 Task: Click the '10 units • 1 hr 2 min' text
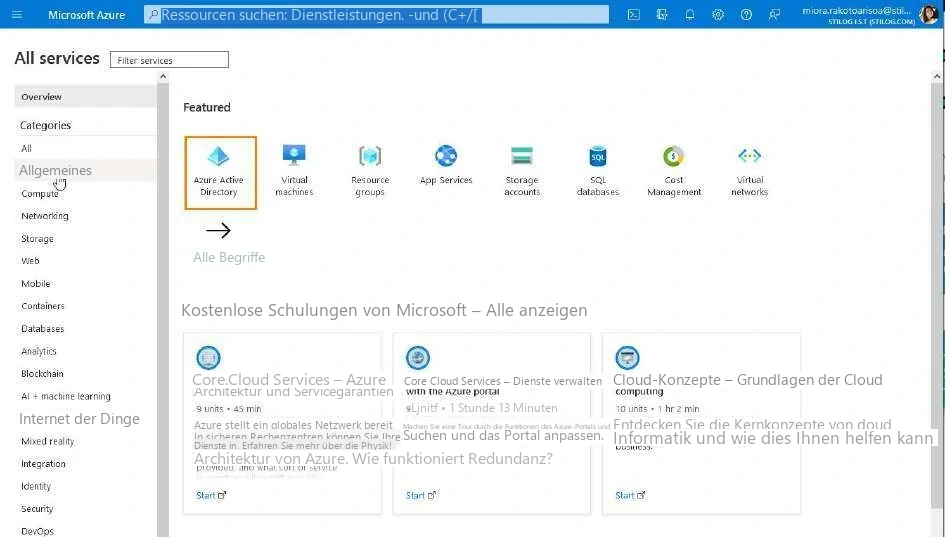pos(657,409)
